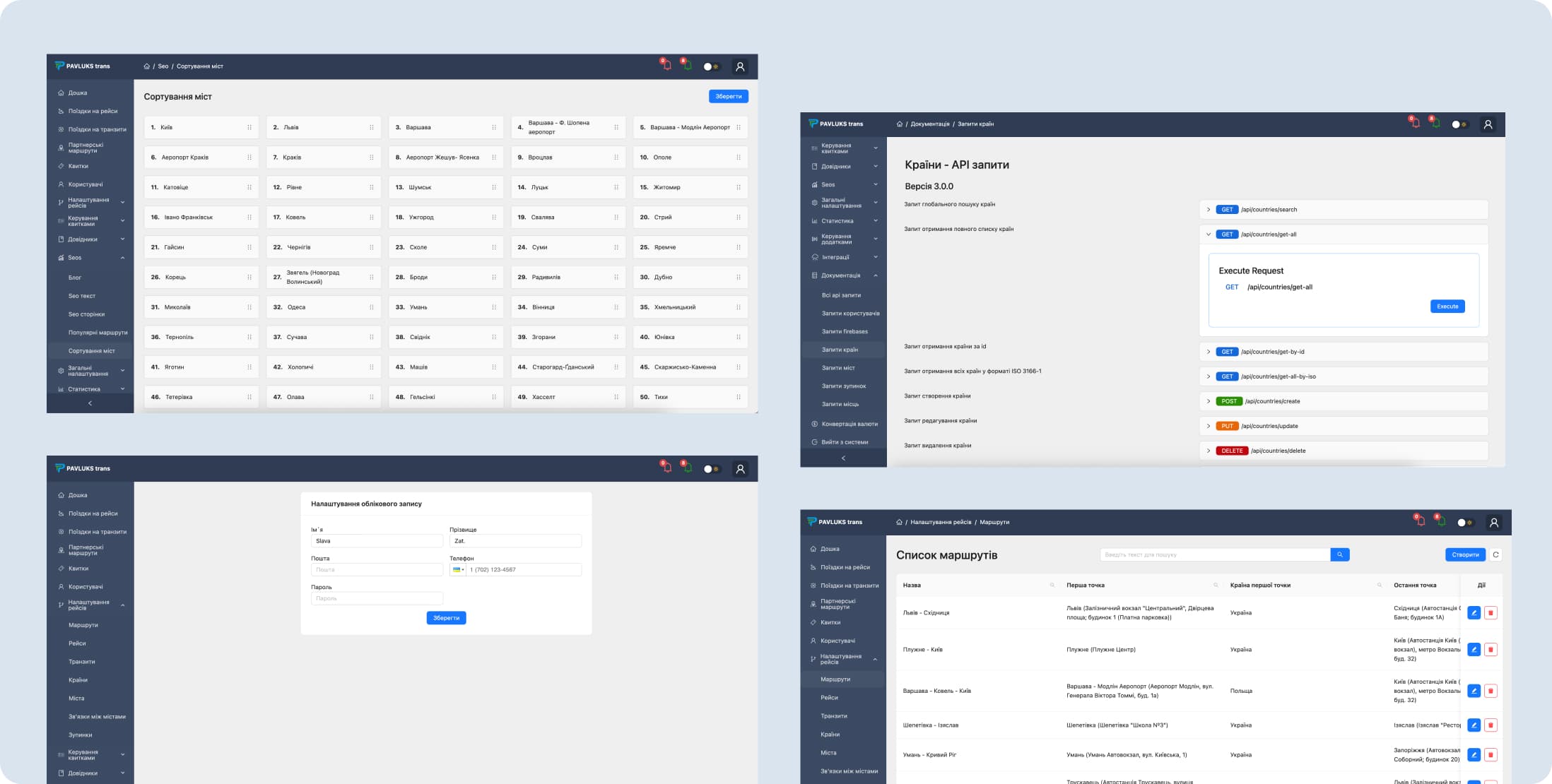Open Запити міст in documentation sidebar
This screenshot has height=784, width=1552.
(838, 368)
